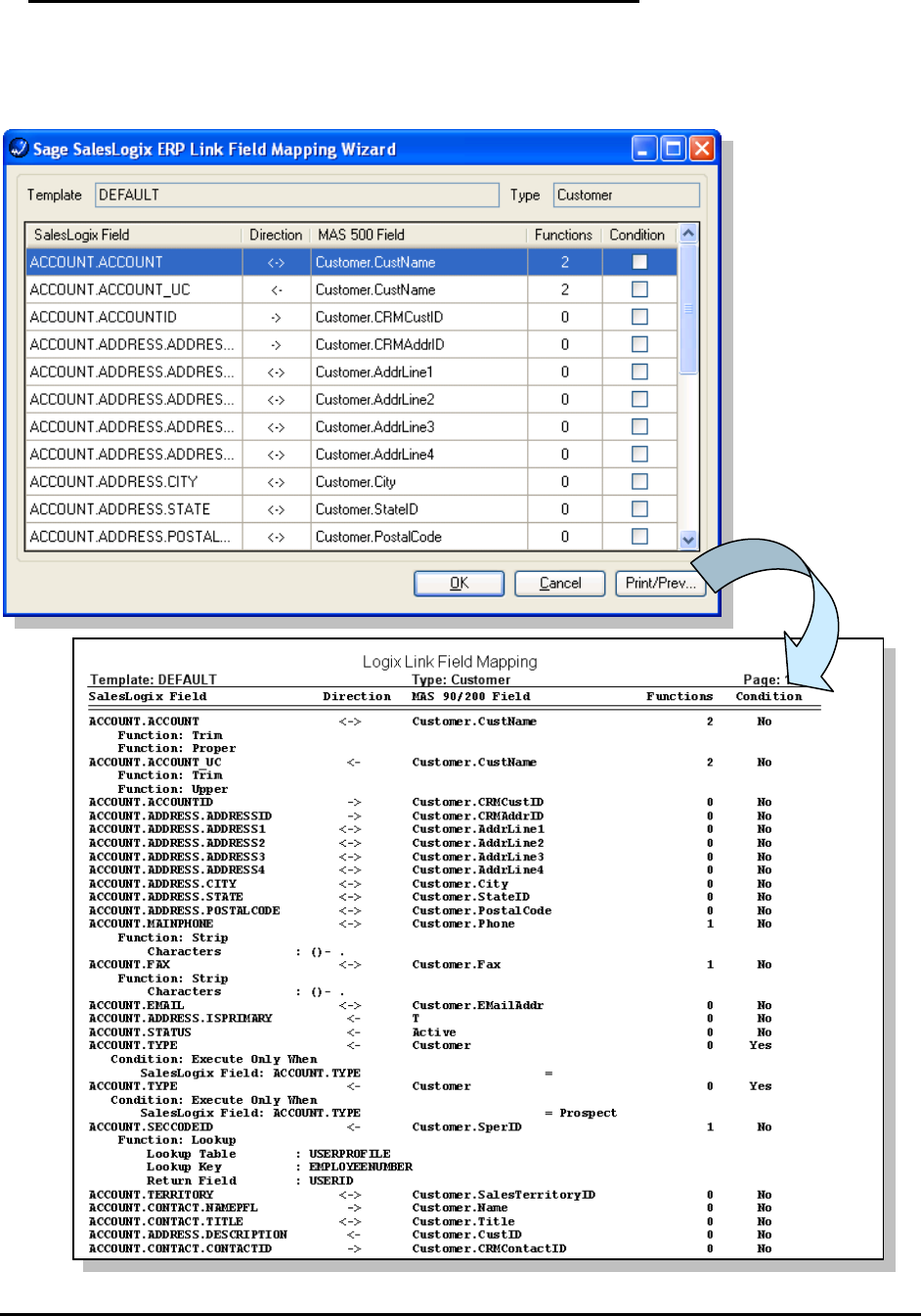Viewport: 921px width, 1316px height.
Task: Click the OK button
Action: 460,583
